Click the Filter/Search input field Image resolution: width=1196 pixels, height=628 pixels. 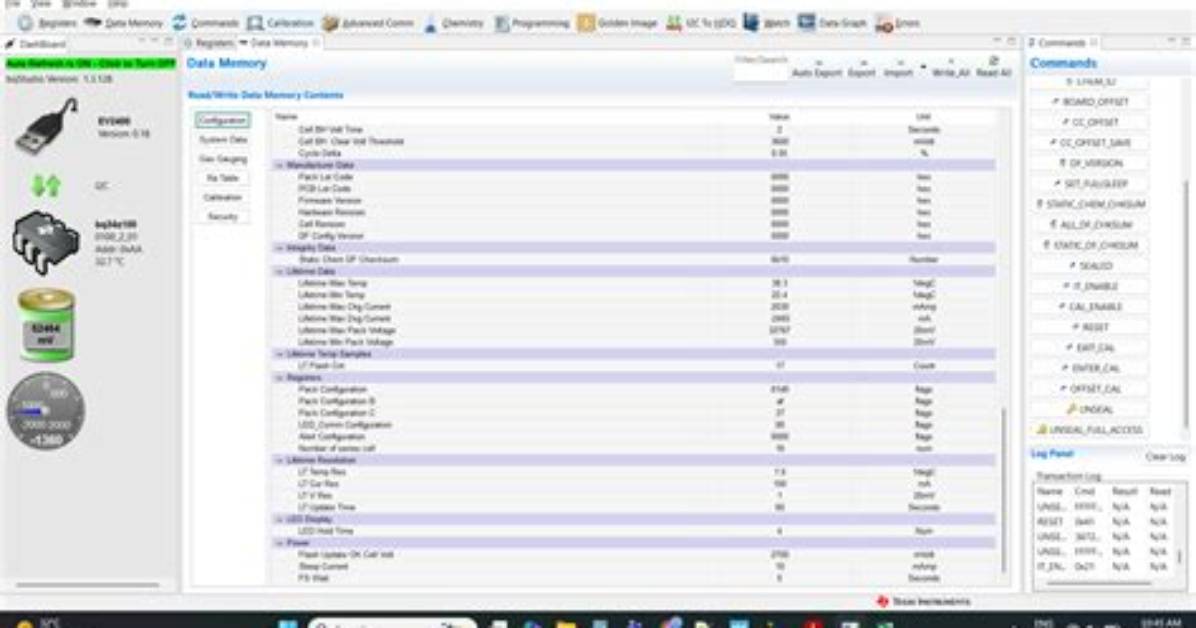coord(760,72)
